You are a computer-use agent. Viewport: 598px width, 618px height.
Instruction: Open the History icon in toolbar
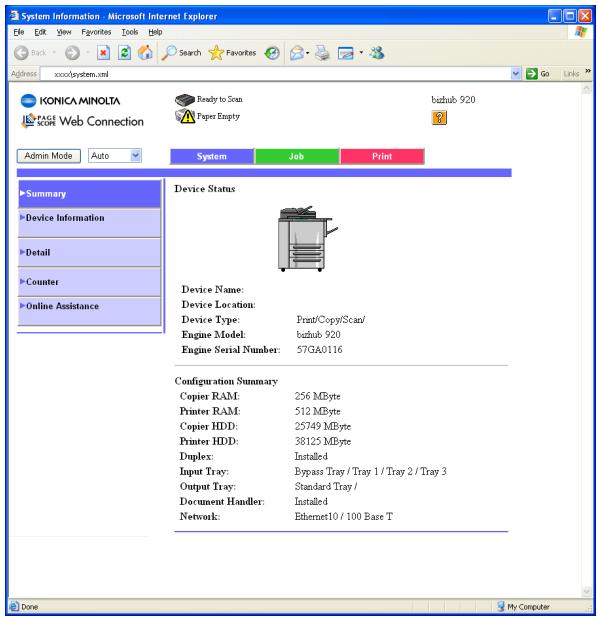pos(272,53)
